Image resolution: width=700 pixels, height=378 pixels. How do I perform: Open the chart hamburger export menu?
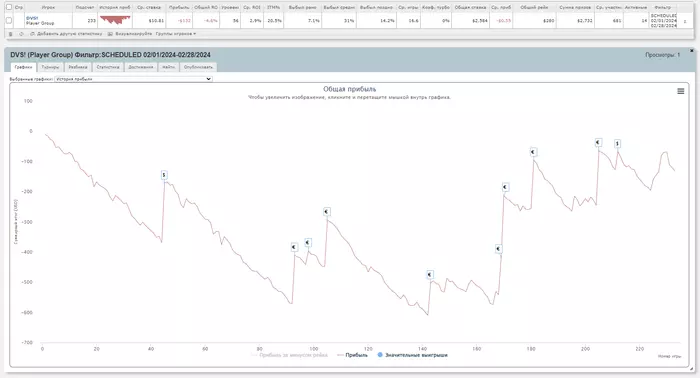[680, 91]
